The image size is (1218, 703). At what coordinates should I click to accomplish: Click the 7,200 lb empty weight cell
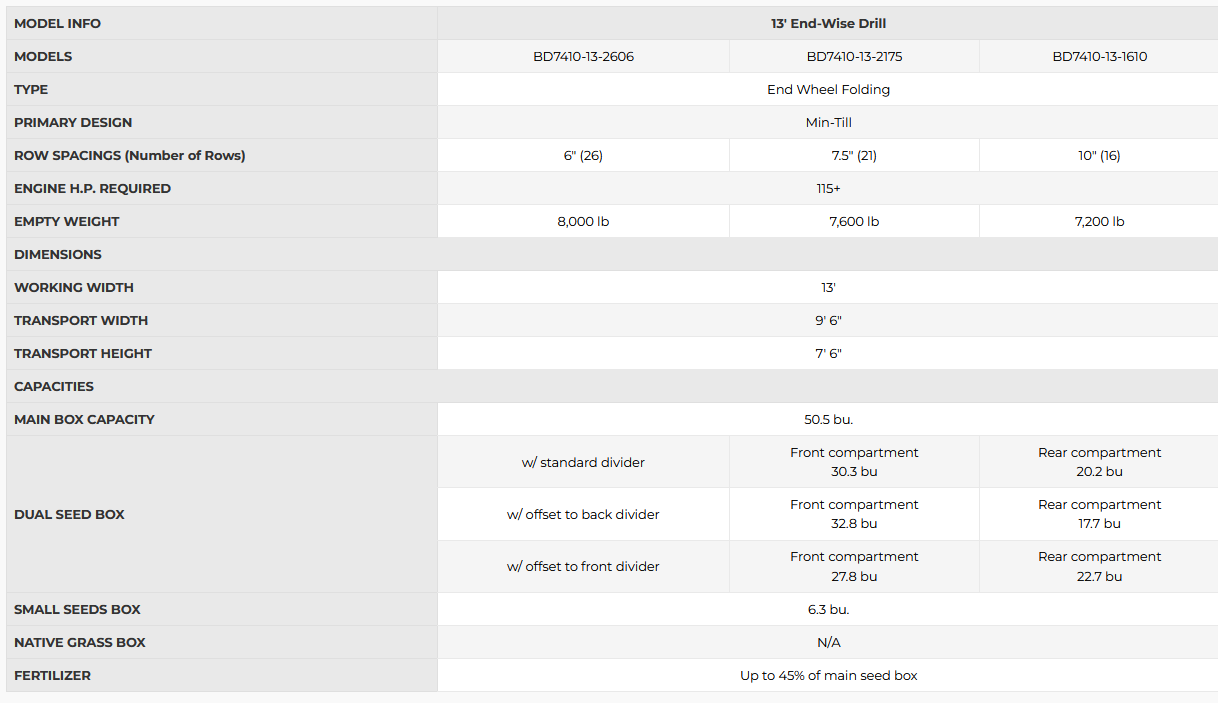click(1099, 222)
